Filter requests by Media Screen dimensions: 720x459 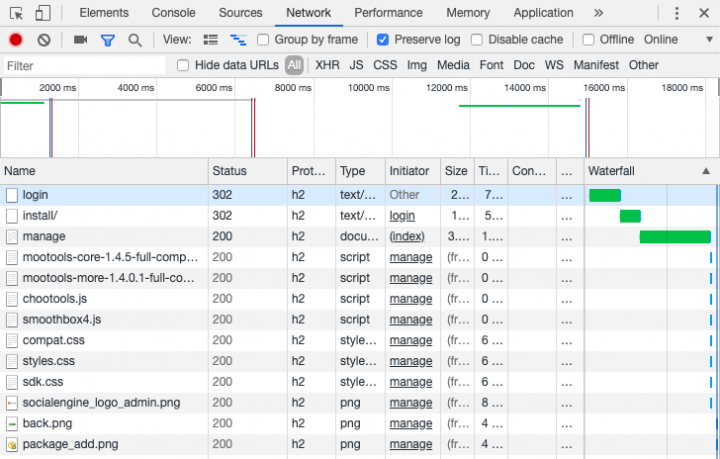[453, 65]
